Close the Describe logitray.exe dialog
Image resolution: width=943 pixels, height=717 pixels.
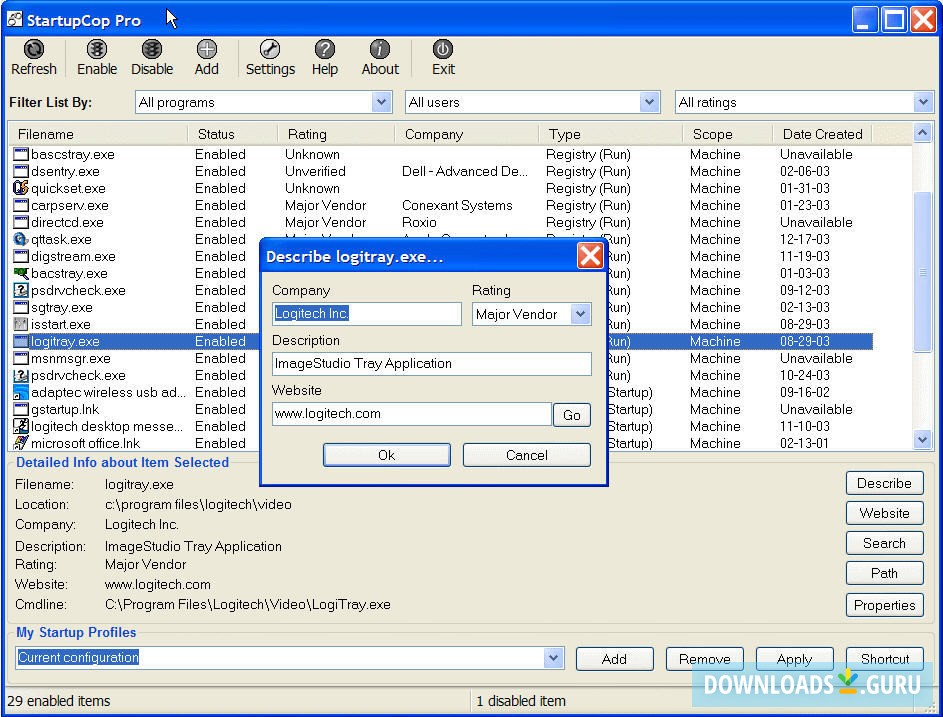(x=590, y=256)
